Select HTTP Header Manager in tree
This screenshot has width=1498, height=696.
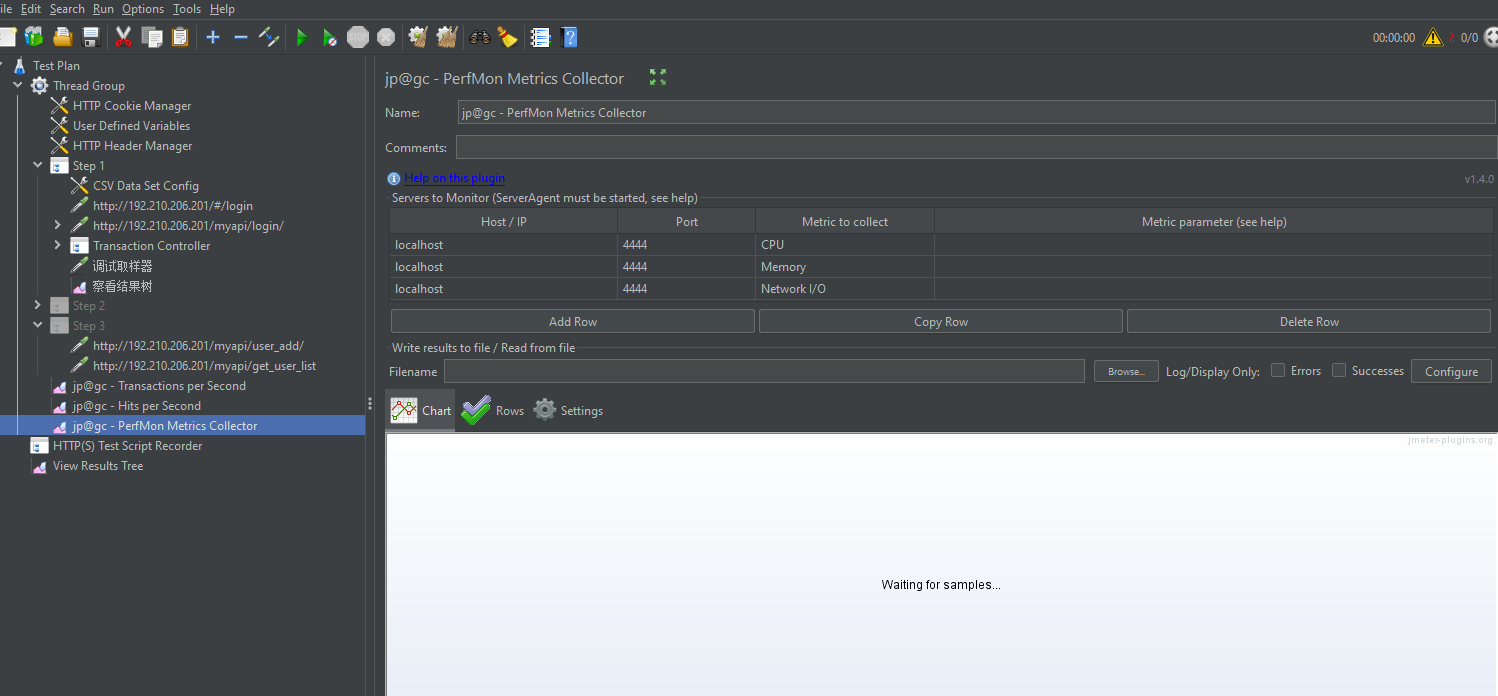[132, 145]
